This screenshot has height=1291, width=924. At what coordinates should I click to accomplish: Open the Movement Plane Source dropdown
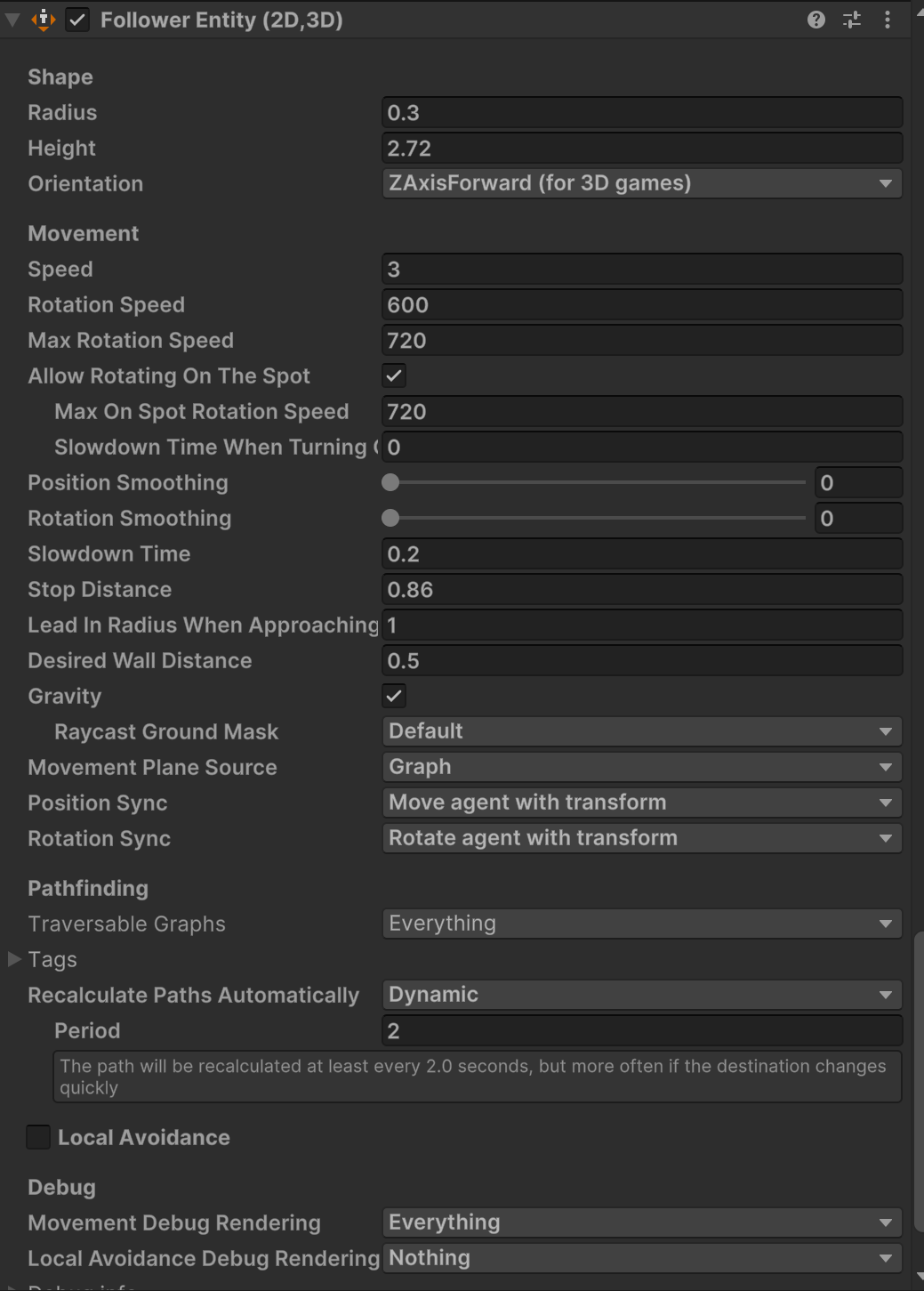click(641, 767)
